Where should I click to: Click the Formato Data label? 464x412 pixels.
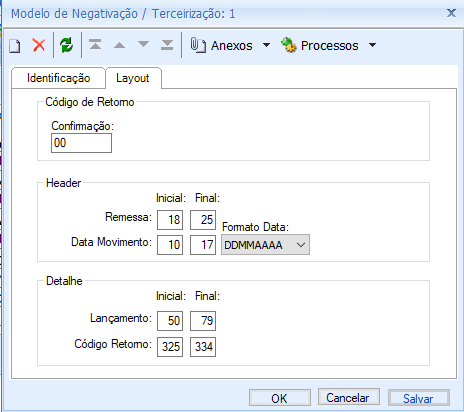(x=255, y=227)
